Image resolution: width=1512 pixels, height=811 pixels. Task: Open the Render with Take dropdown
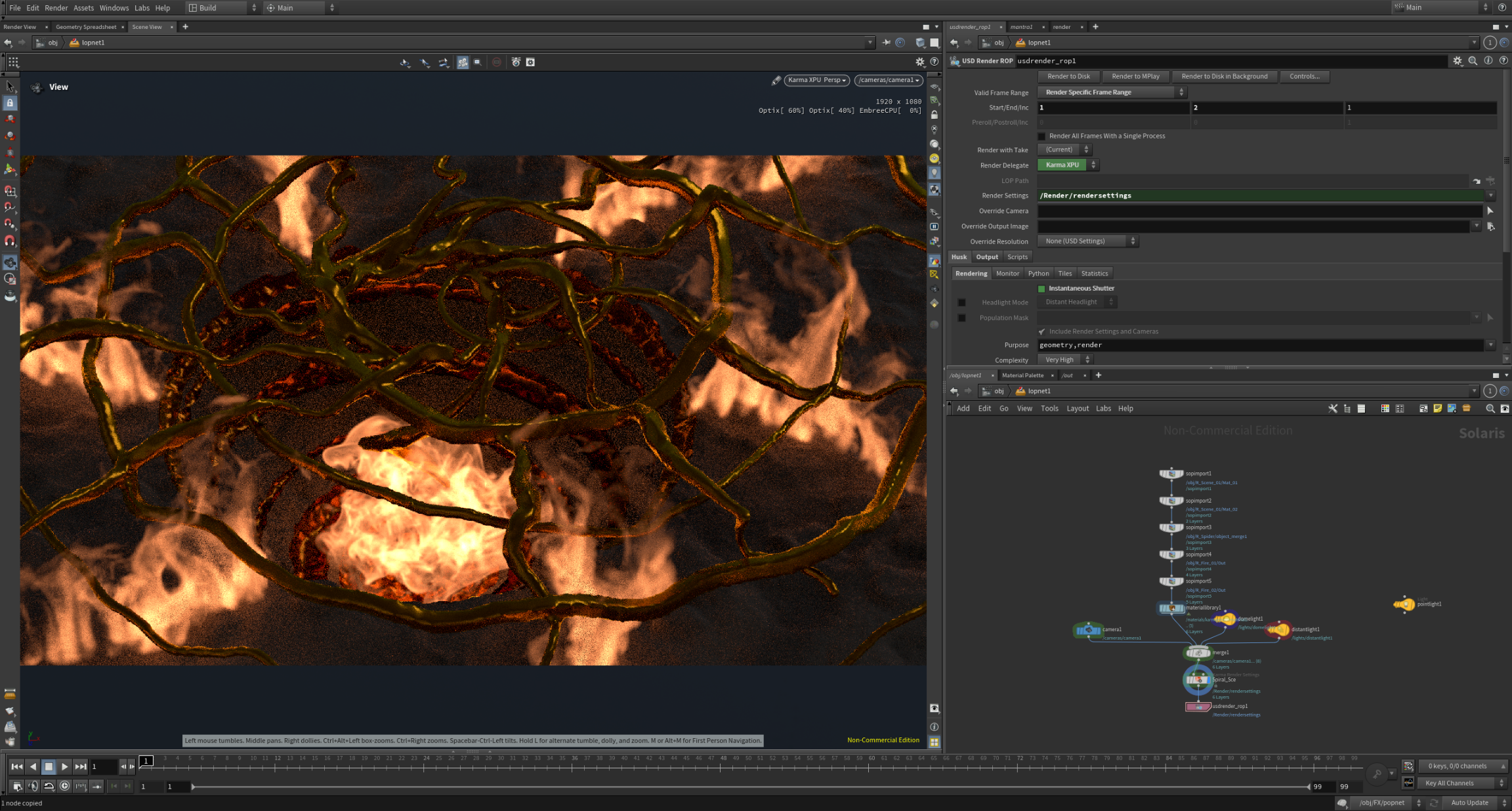[x=1064, y=150]
